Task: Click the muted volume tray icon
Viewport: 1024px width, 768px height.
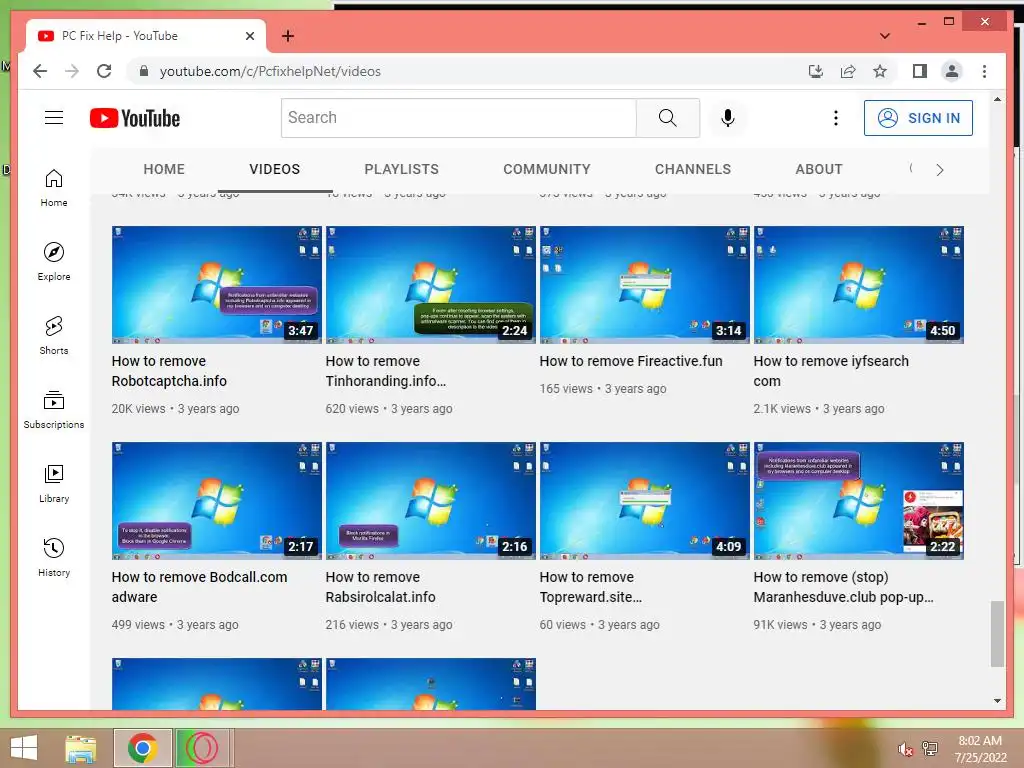Action: (x=905, y=749)
